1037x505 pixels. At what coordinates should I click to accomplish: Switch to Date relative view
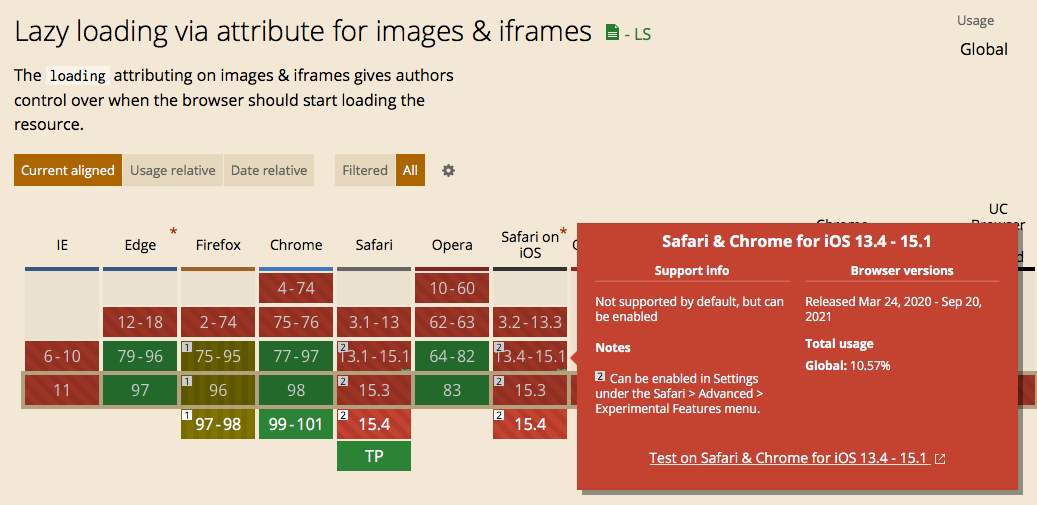point(269,171)
